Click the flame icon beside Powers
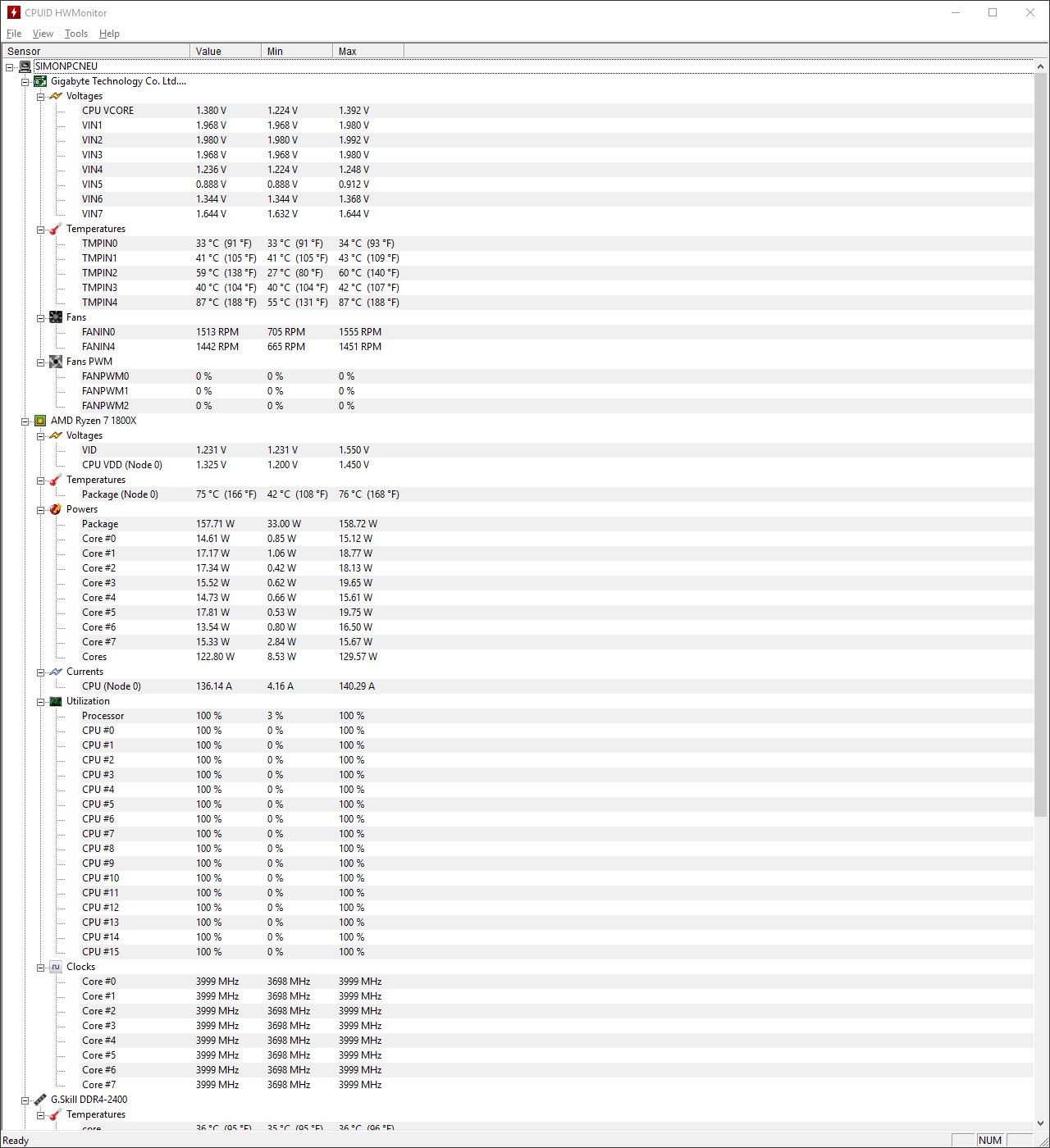The width and height of the screenshot is (1050, 1148). tap(56, 509)
